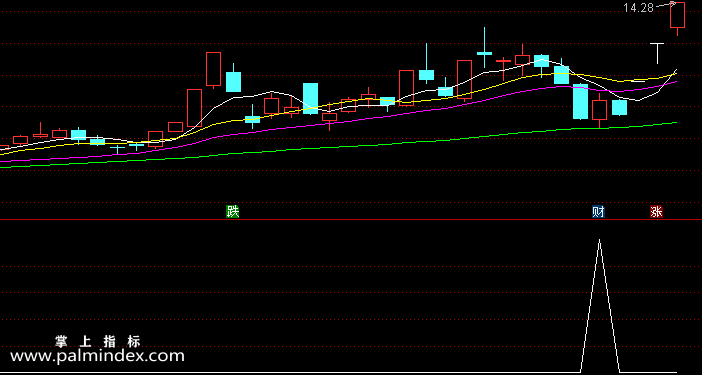This screenshot has height=375, width=702.
Task: Click the flat white indicator baseline
Action: pyautogui.click(x=291, y=373)
